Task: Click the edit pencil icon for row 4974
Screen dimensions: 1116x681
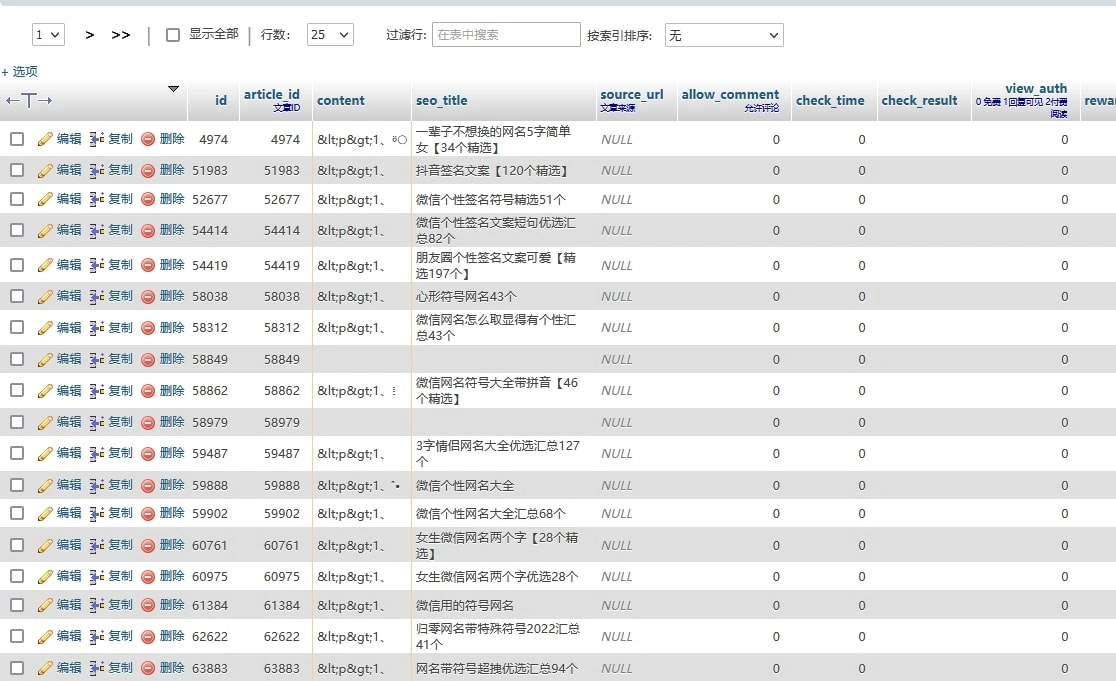Action: (x=45, y=140)
